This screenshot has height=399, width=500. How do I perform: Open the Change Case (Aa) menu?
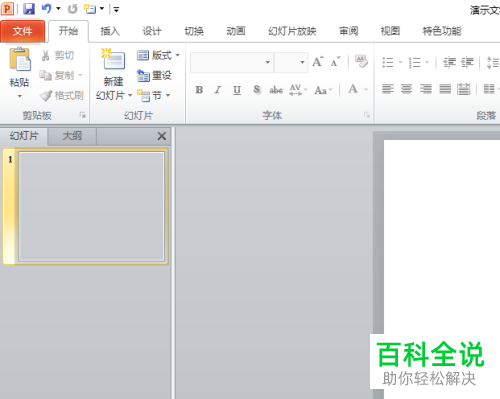point(323,90)
